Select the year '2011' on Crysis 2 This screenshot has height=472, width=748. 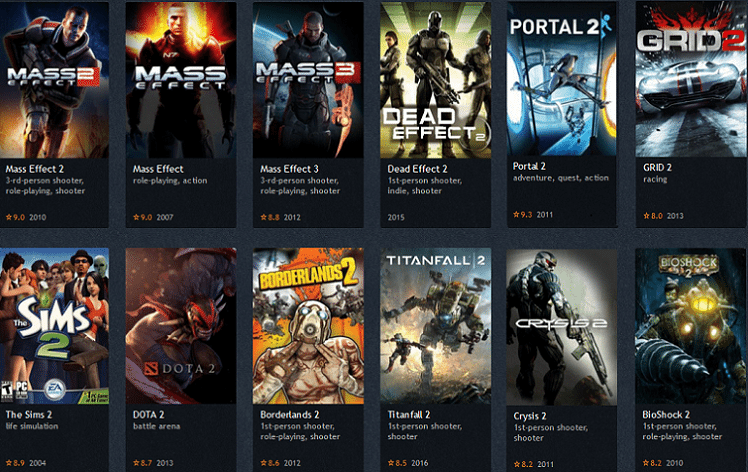pos(545,464)
